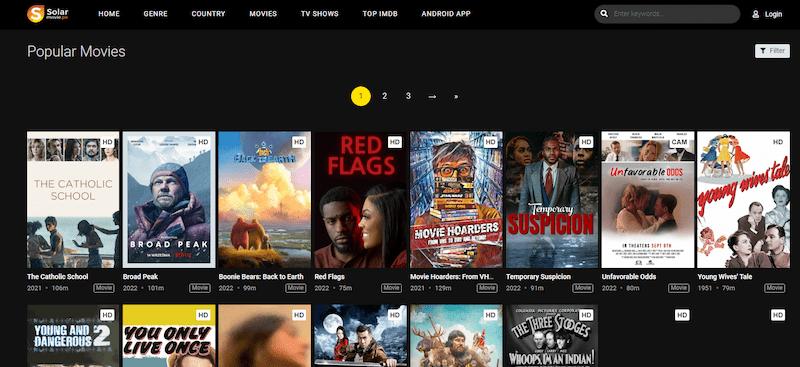
Task: Open the TOP IMDB page
Action: click(x=380, y=14)
